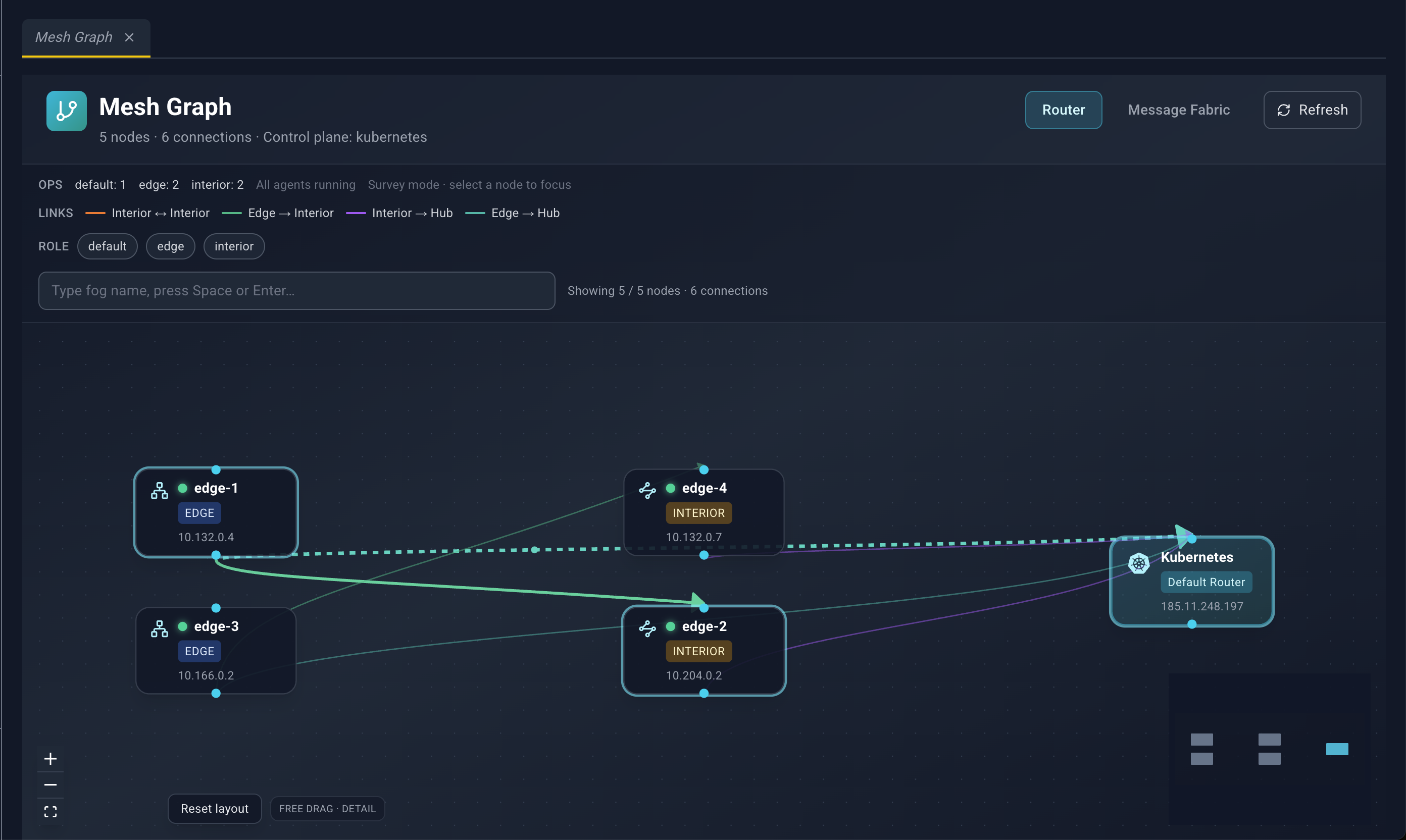Click Edge → Interior legend entry
The image size is (1406, 840).
click(x=277, y=214)
